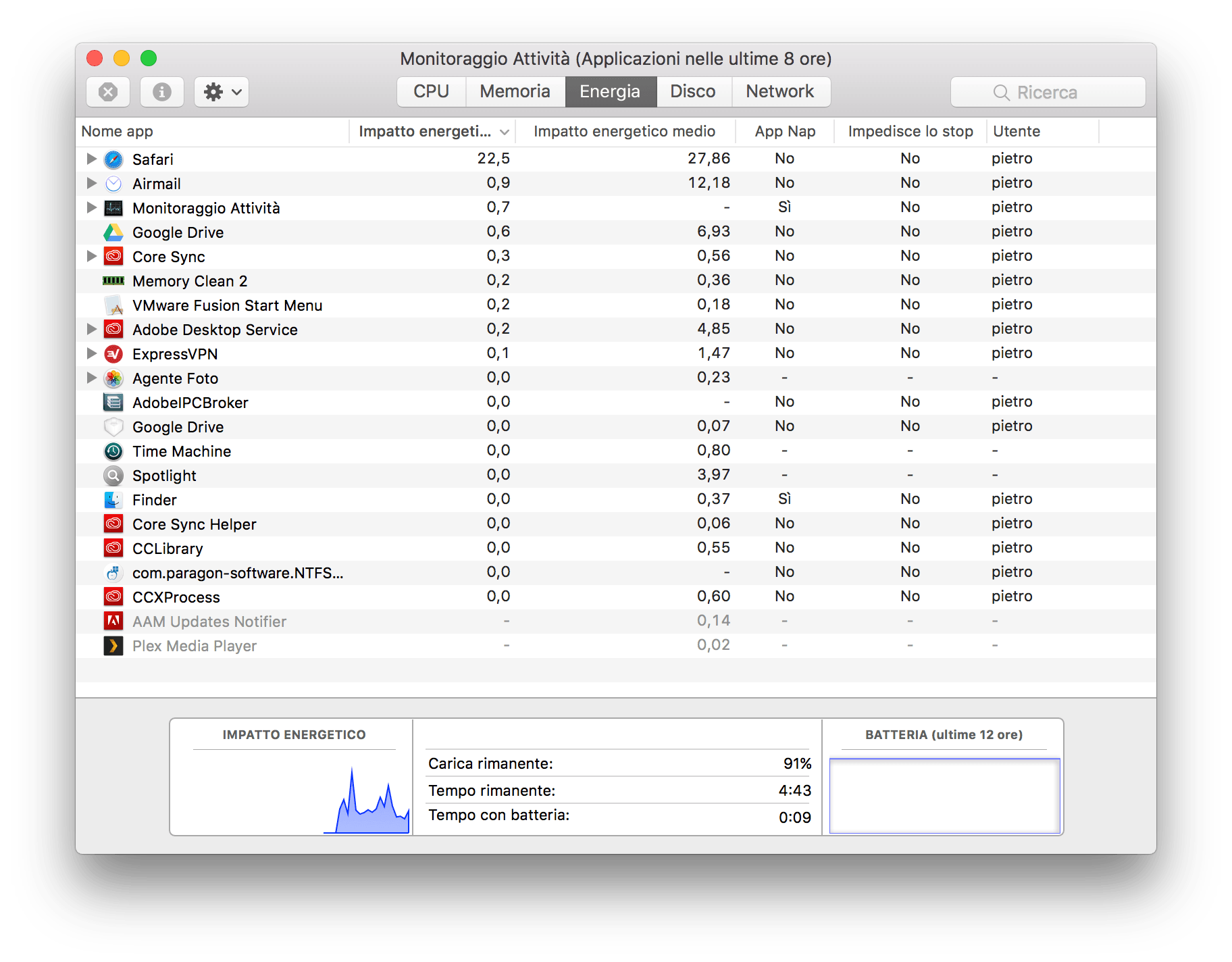The image size is (1232, 962).
Task: Expand the Core Sync disclosure triangle
Action: 92,256
